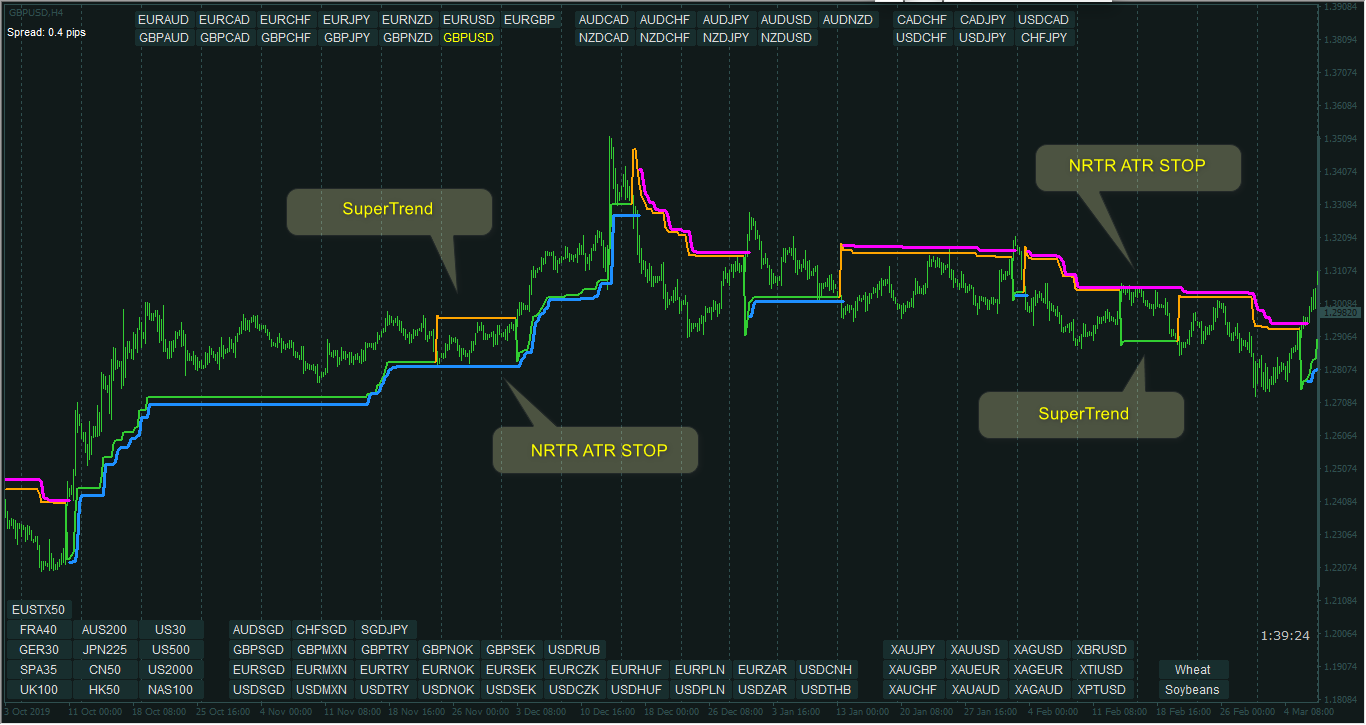Choose the CHFJPY button
Viewport: 1366px width, 725px height.
[x=1044, y=38]
